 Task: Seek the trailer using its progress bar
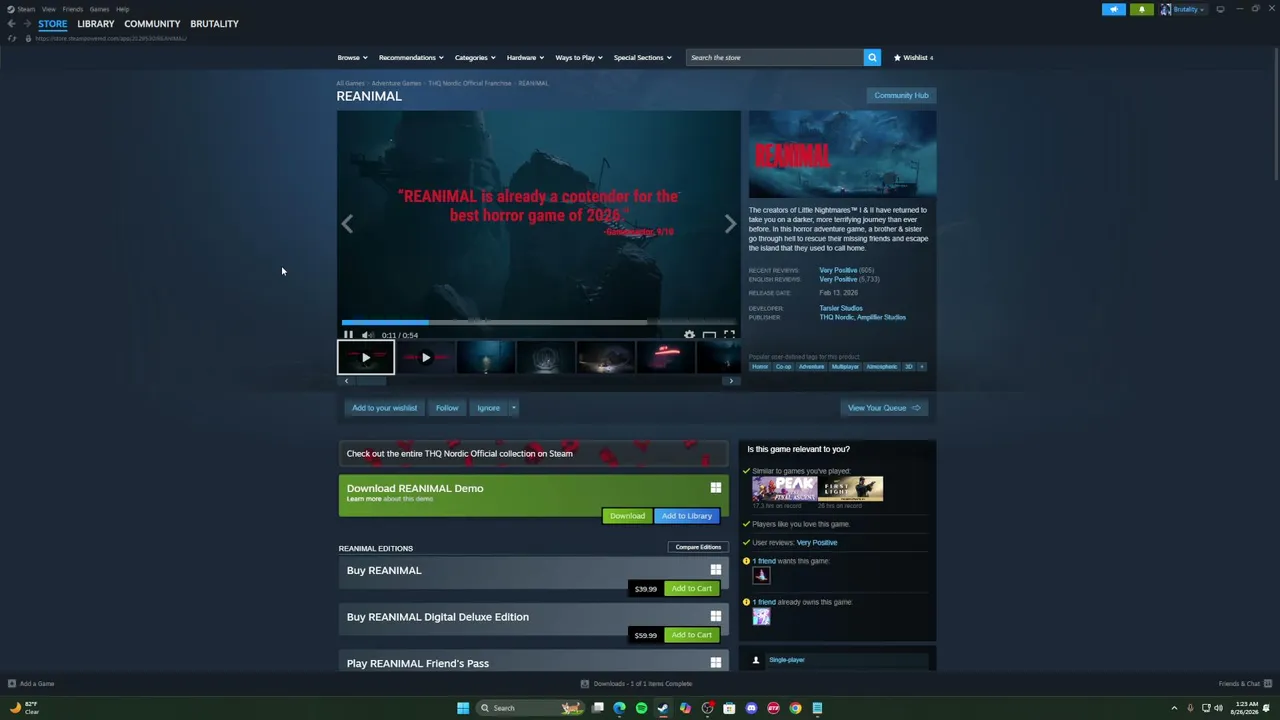[539, 323]
